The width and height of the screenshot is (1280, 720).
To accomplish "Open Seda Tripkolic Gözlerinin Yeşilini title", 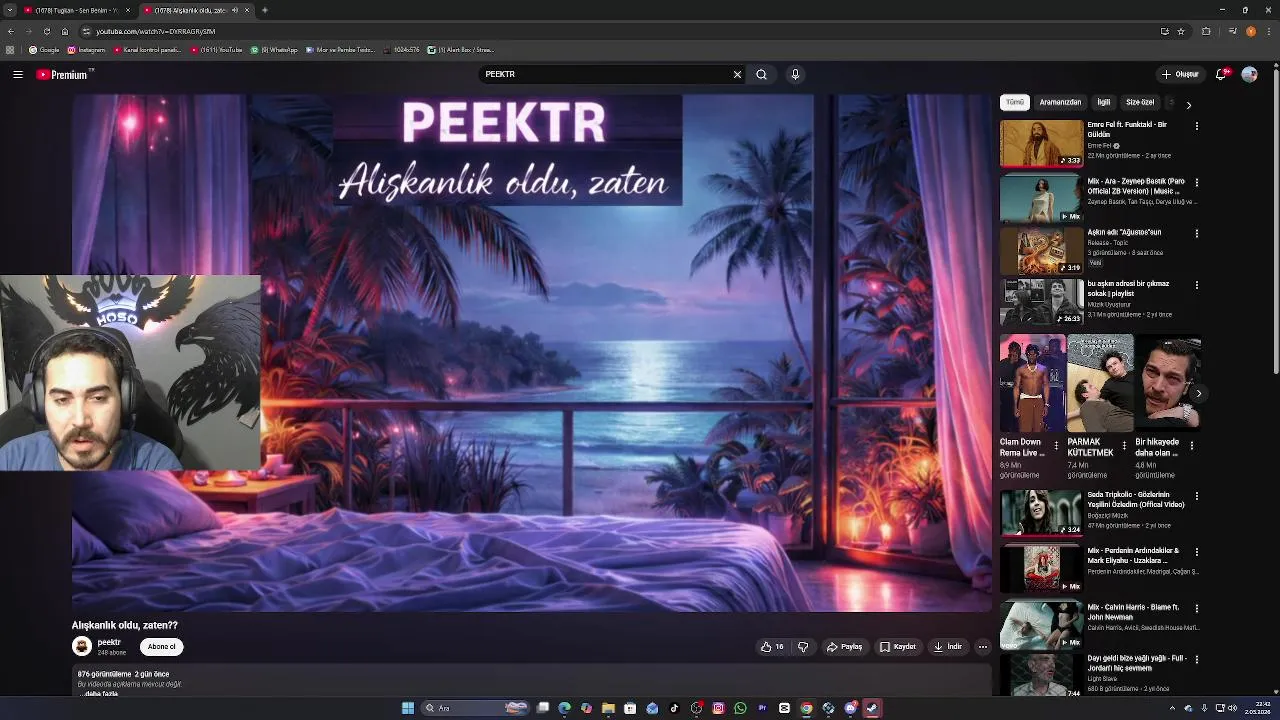I will coord(1136,500).
